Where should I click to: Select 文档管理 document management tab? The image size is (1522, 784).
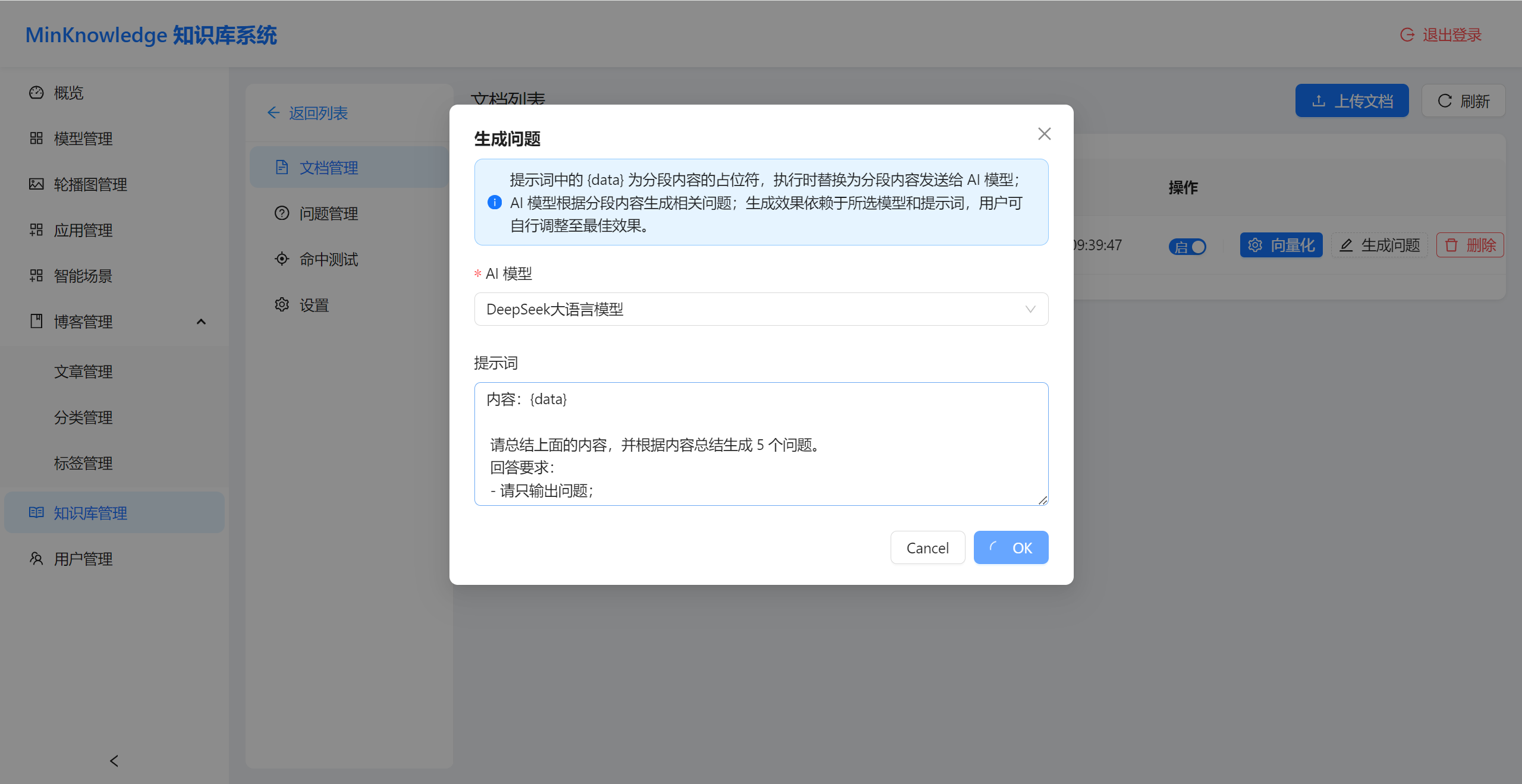click(x=328, y=167)
